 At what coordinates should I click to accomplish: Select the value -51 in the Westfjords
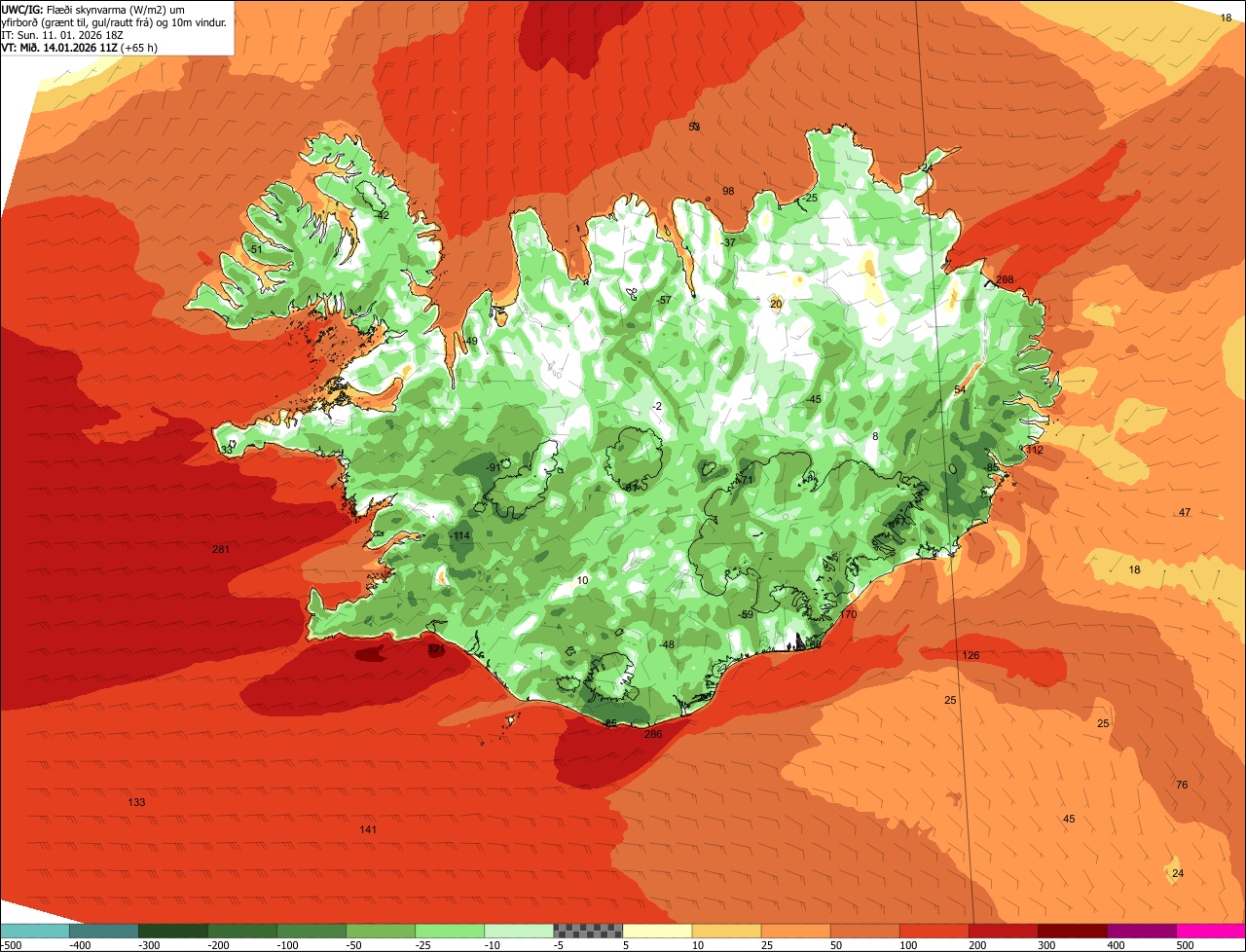click(x=255, y=249)
